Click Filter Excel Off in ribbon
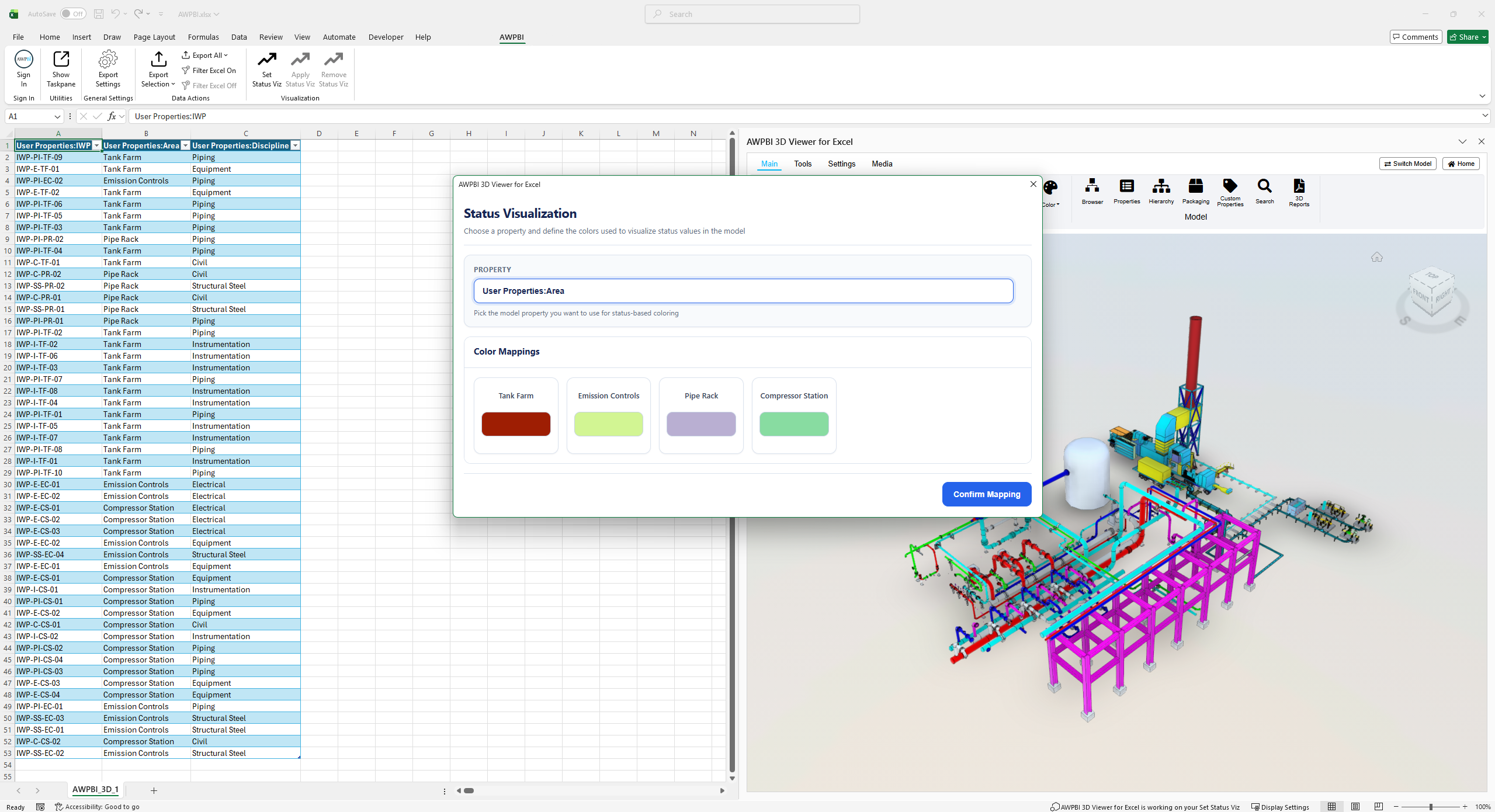 (209, 86)
